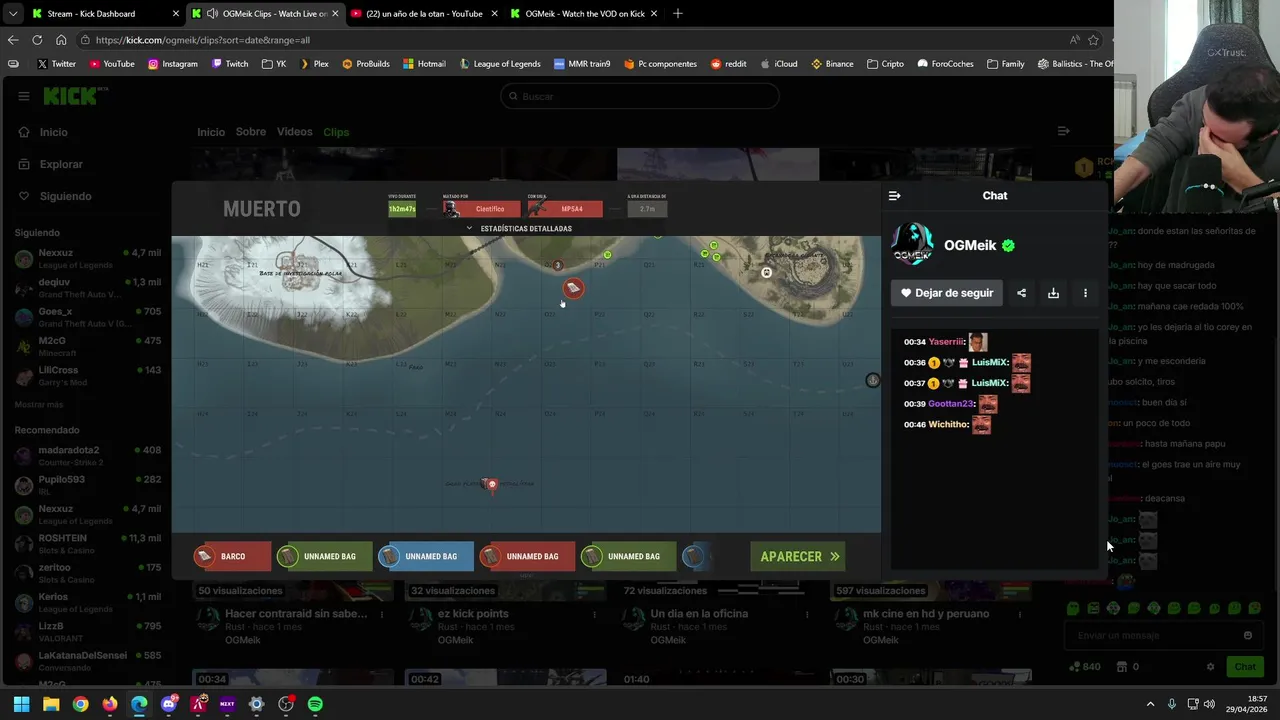Switch to the channel's Inicio tab
The height and width of the screenshot is (720, 1280).
211,132
